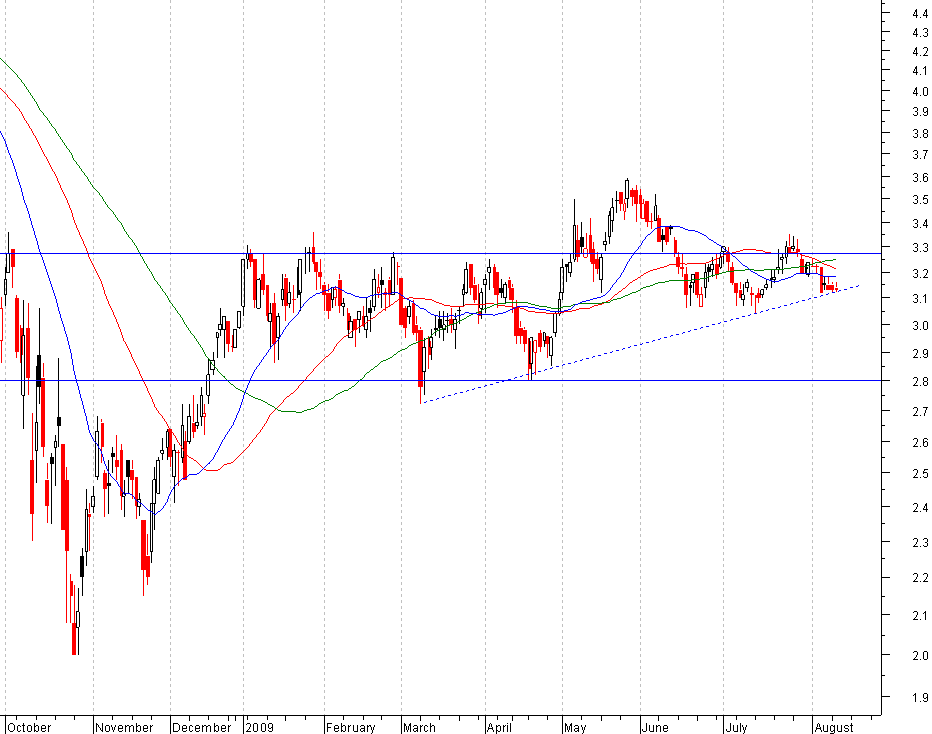Click the December month label
Screen dimensions: 932x734
201,727
